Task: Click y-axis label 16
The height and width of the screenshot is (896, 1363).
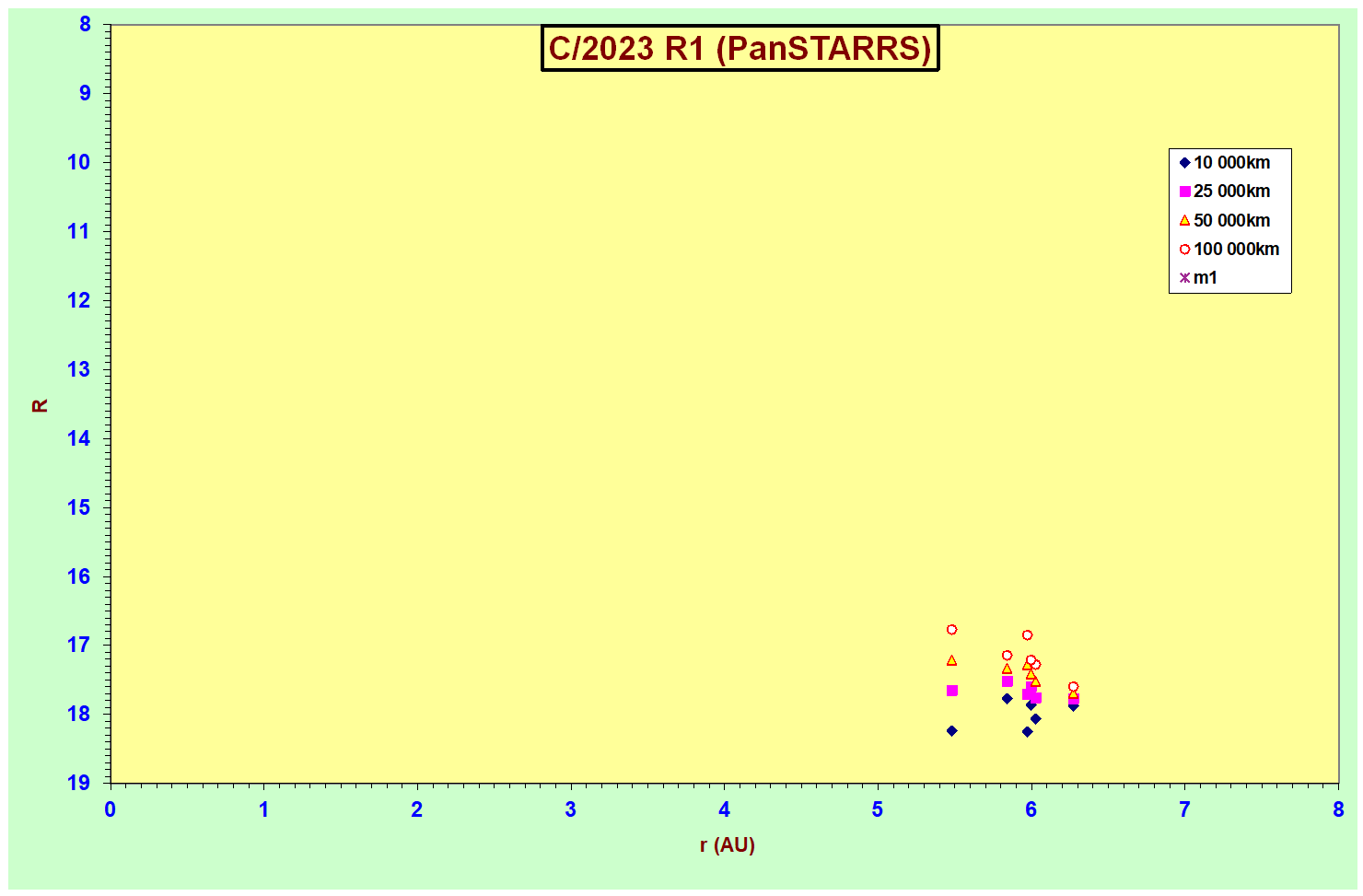Action: [79, 576]
